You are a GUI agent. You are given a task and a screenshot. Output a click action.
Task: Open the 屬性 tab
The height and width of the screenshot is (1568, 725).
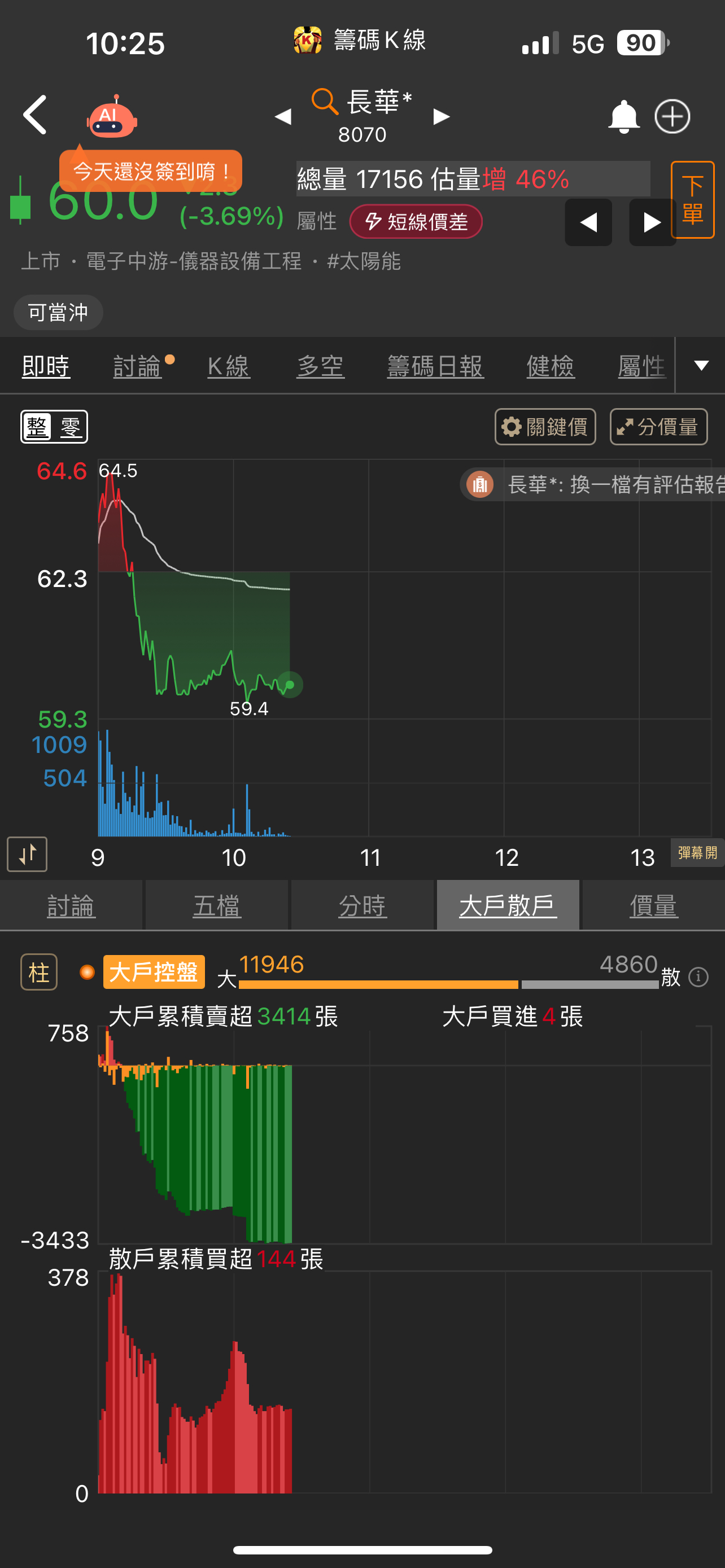pyautogui.click(x=641, y=366)
